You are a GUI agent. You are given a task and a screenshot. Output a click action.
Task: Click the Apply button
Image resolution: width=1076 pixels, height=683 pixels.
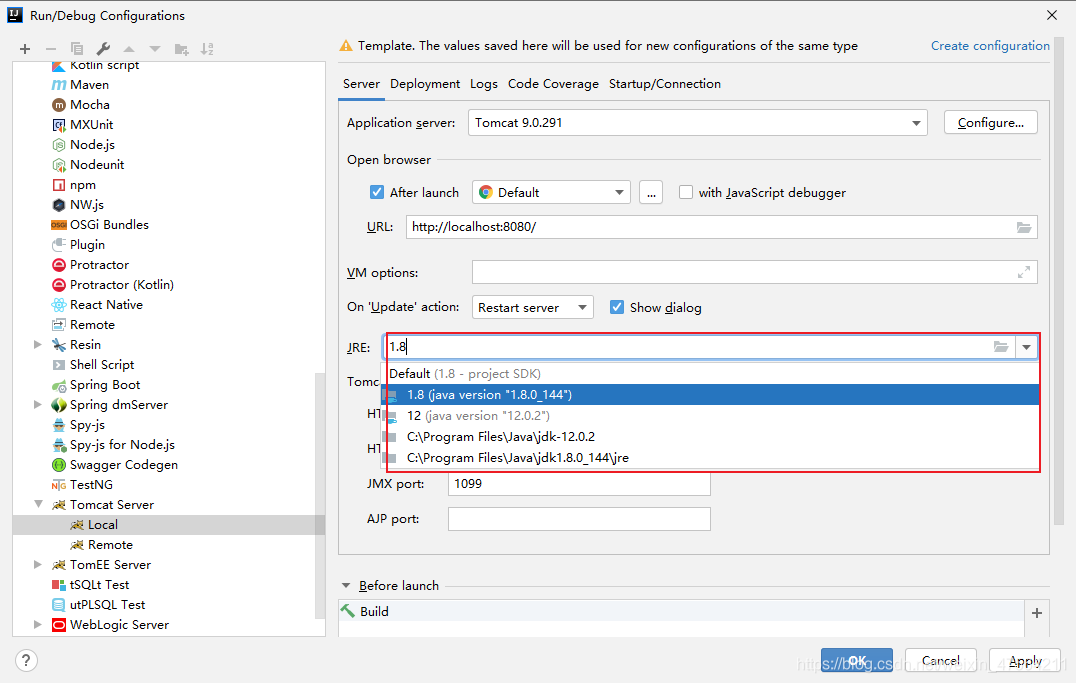click(1025, 660)
